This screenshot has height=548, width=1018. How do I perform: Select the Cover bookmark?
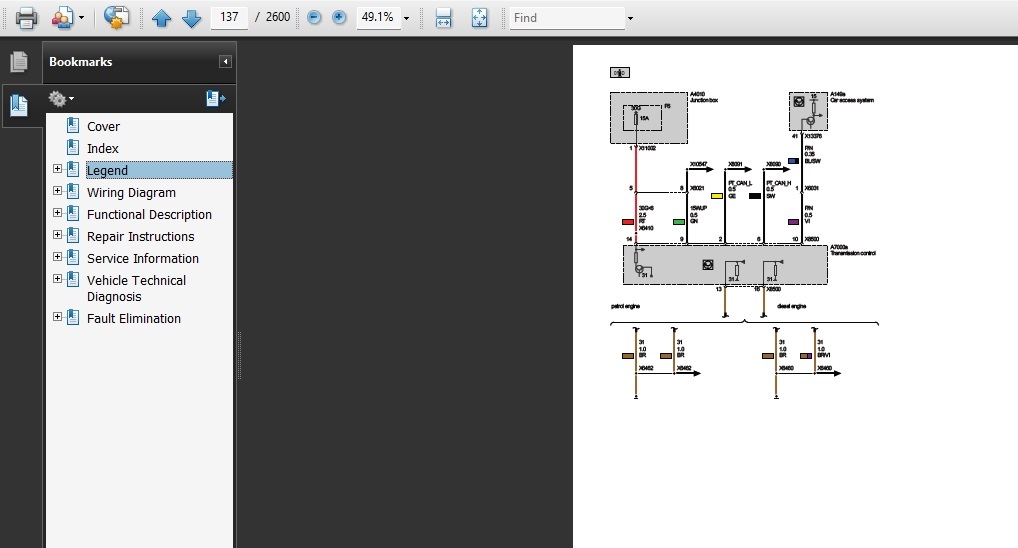pos(103,127)
